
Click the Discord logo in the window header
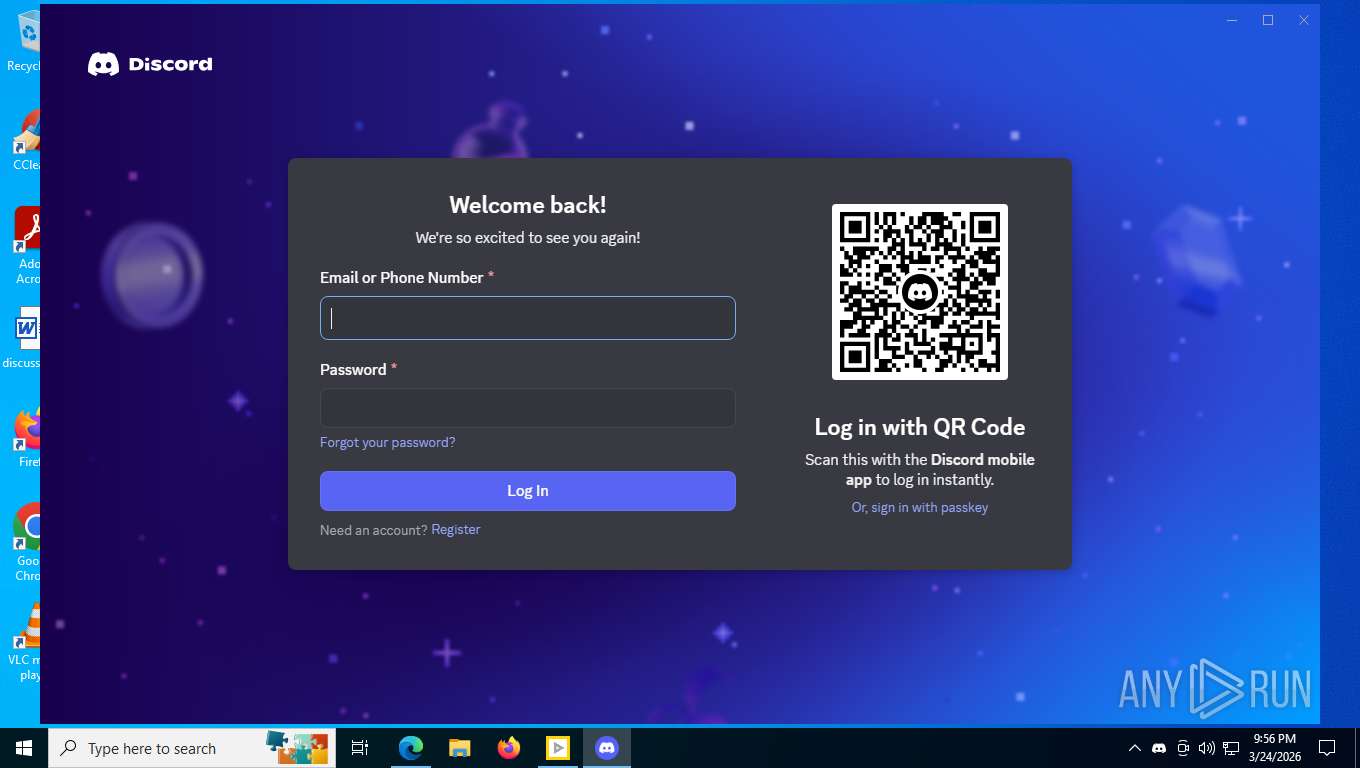[x=150, y=64]
